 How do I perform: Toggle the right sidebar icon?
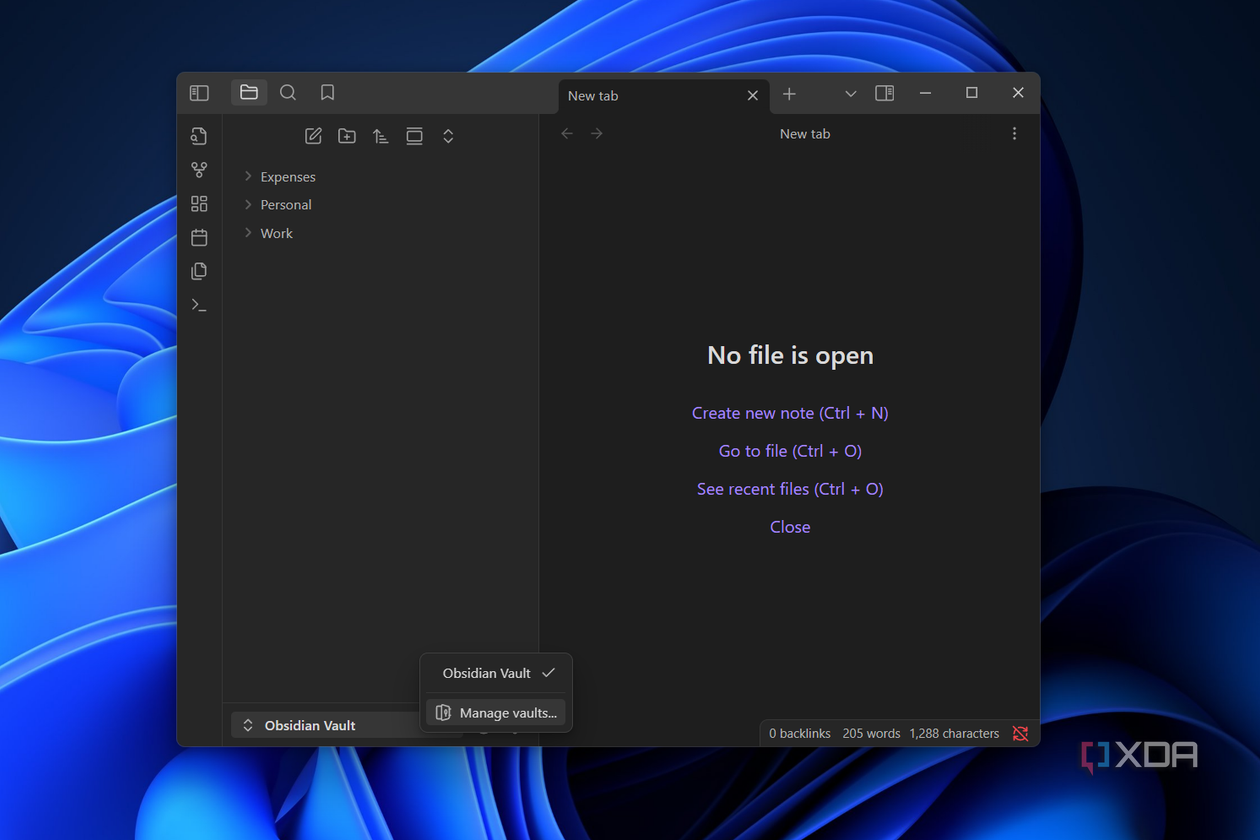pyautogui.click(x=884, y=93)
